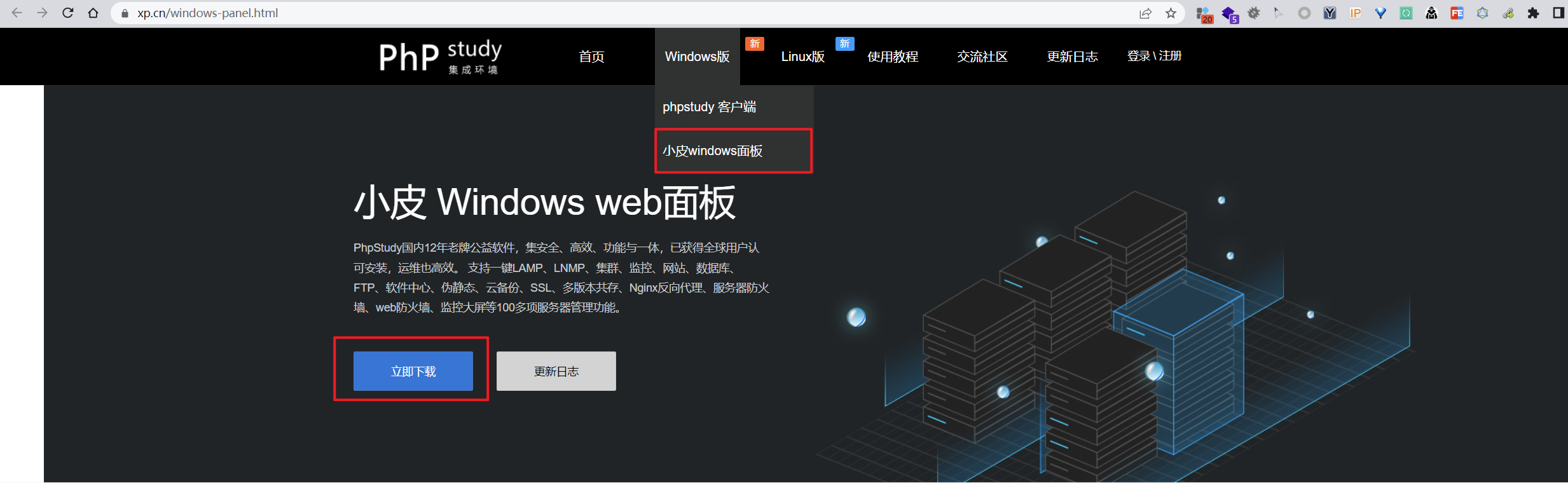The height and width of the screenshot is (483, 1568).
Task: Click the 小皮 Windows web面板 heading
Action: 545,203
